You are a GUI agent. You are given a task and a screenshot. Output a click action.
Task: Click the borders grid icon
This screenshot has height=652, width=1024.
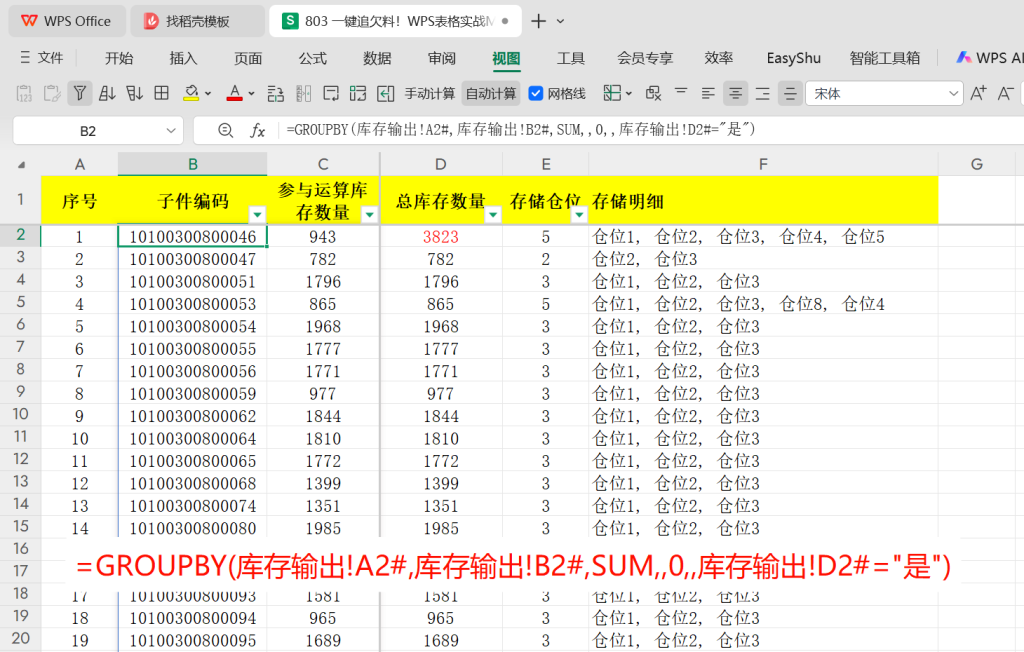click(x=161, y=93)
